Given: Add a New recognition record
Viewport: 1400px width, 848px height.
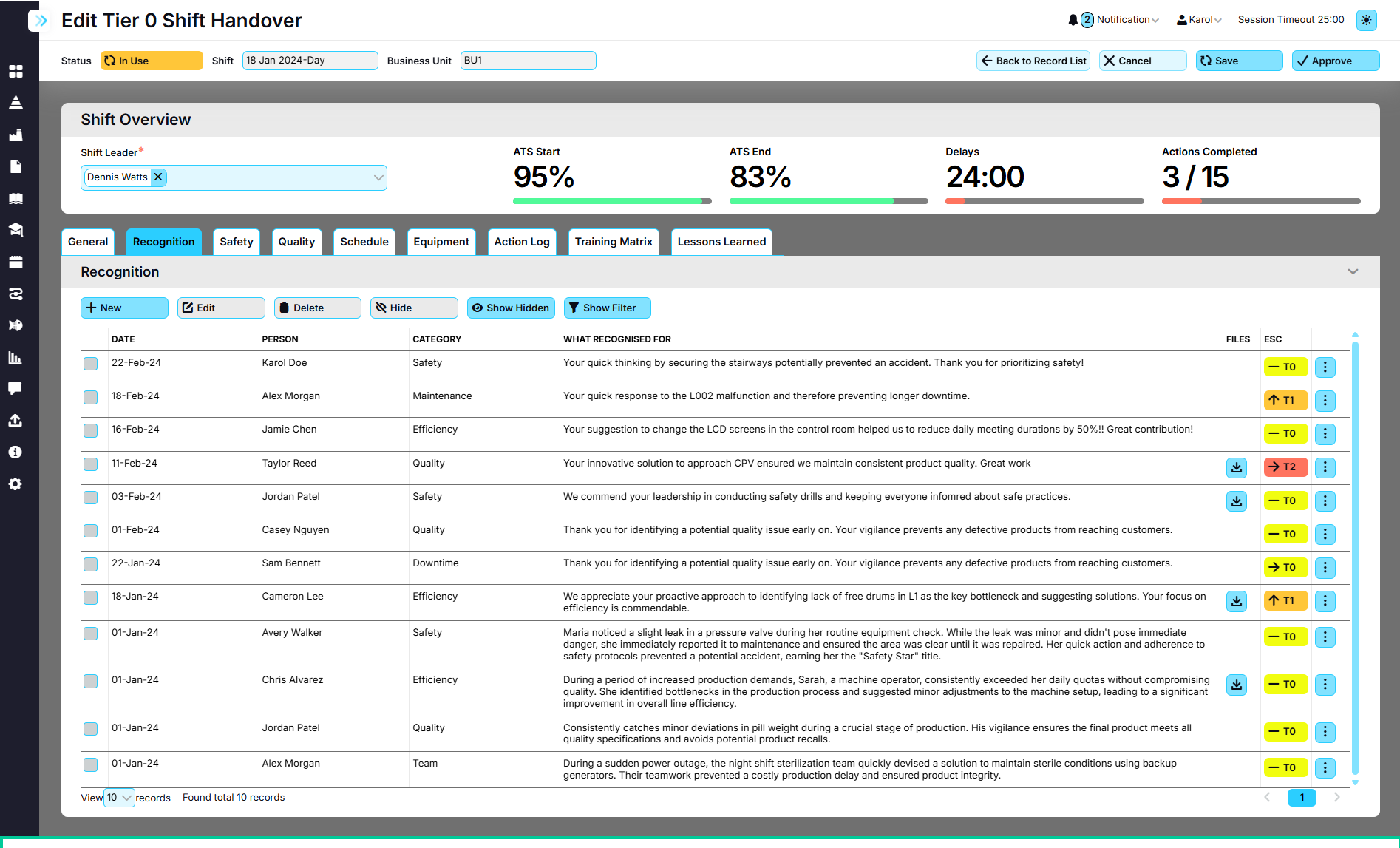Looking at the screenshot, I should tap(124, 308).
